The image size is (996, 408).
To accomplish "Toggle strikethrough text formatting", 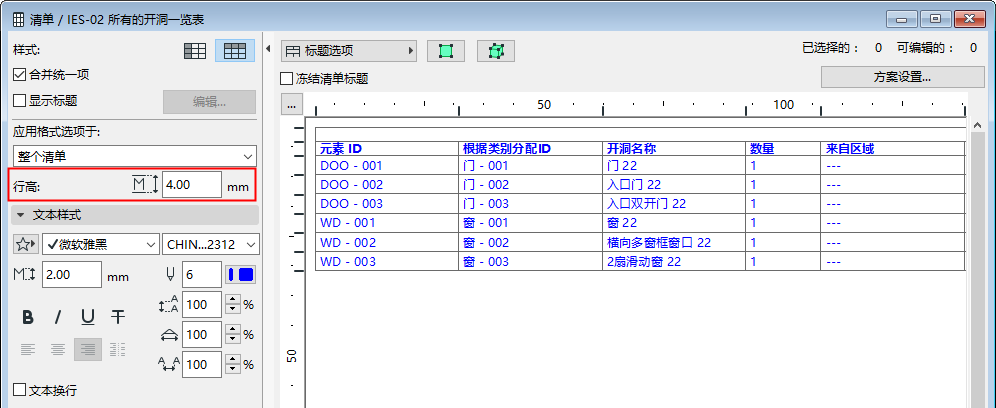I will point(118,316).
